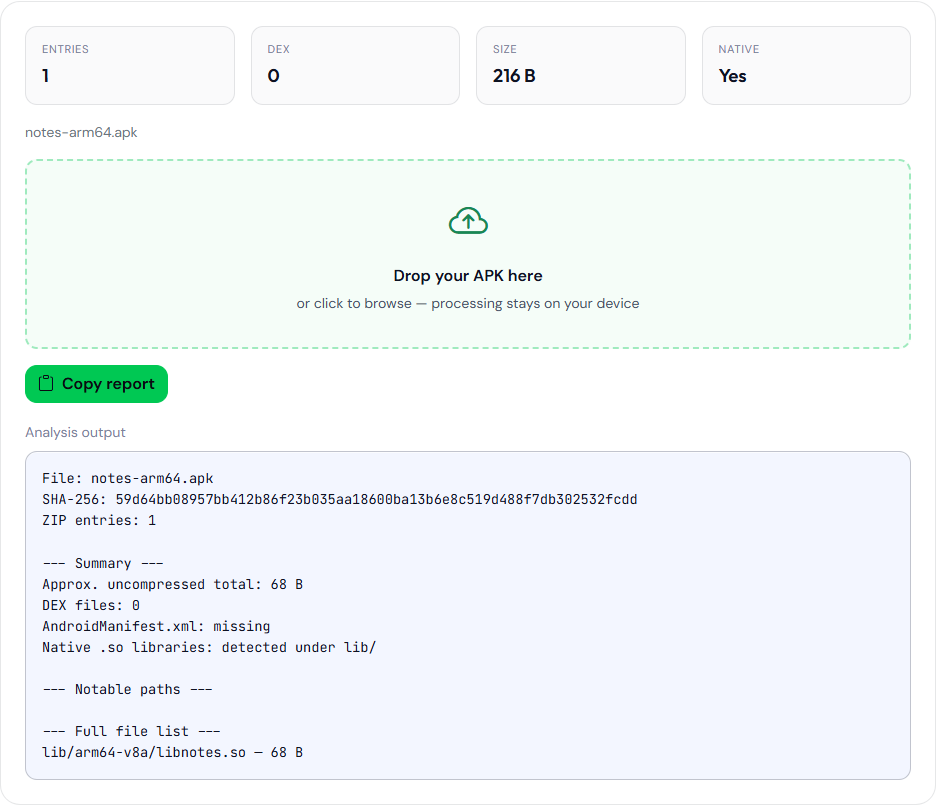
Task: Select the SIZE 216 B stat card
Action: pos(581,66)
